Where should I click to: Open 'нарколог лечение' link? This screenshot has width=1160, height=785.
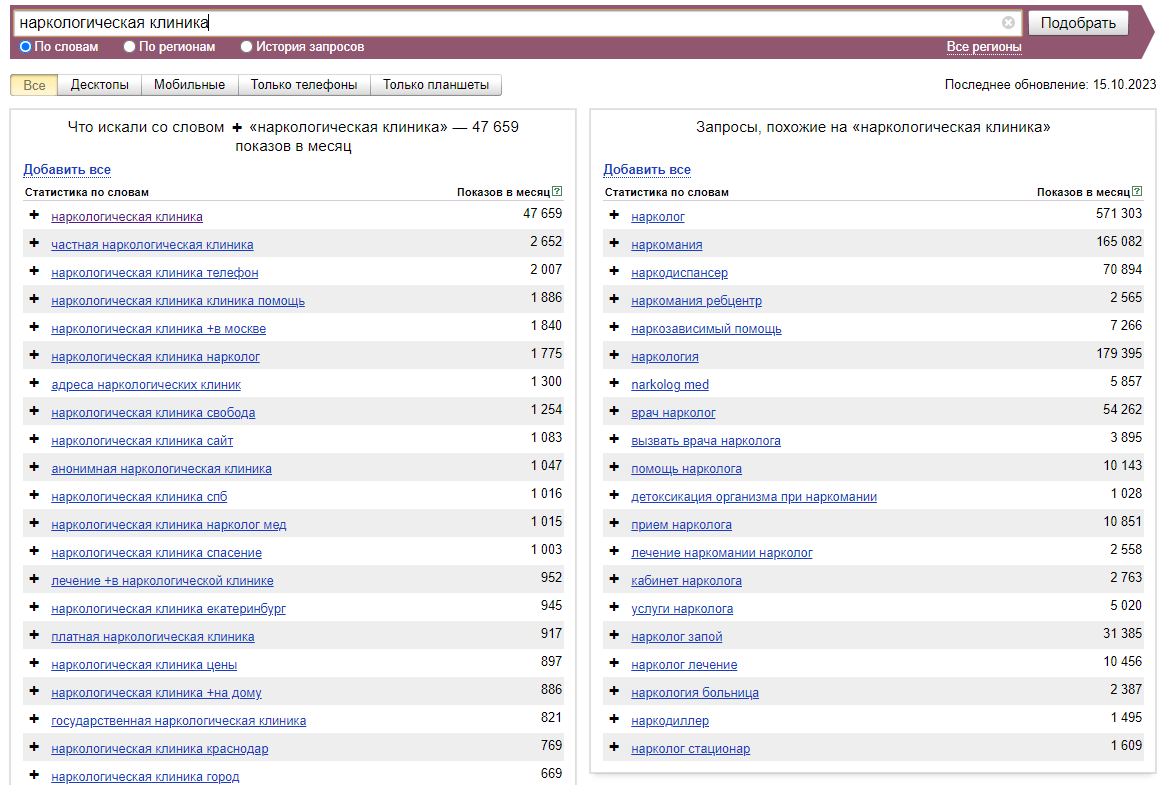click(x=684, y=665)
